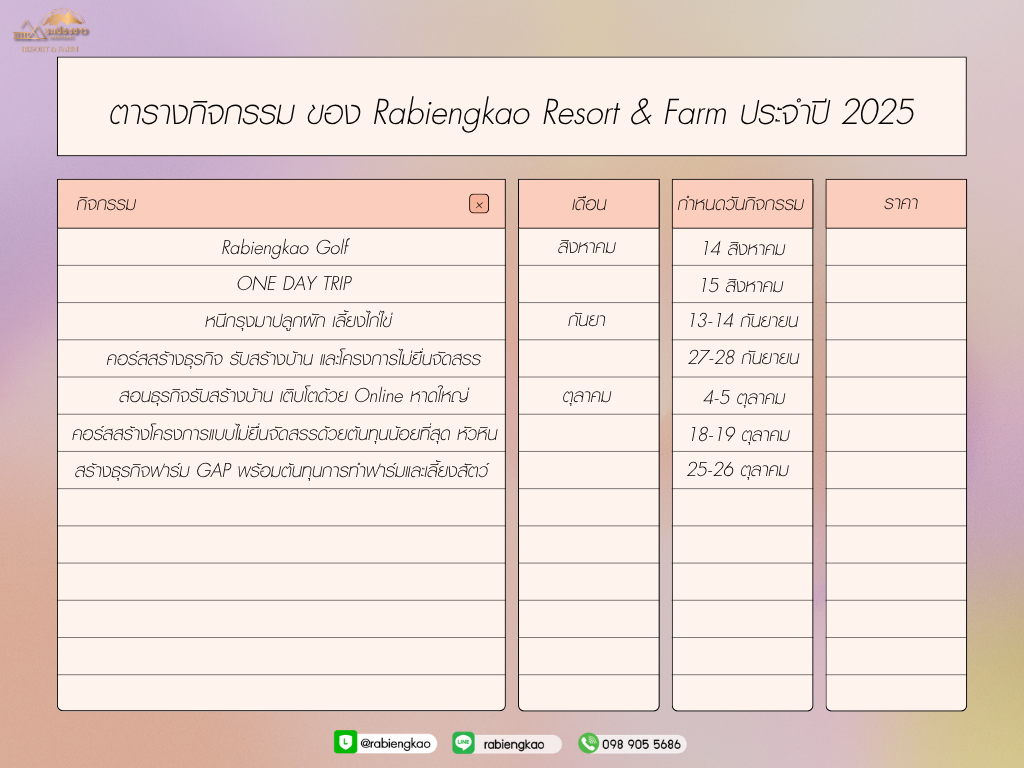Viewport: 1024px width, 768px height.
Task: Click the date 15 สิงหาคม
Action: coord(743,285)
